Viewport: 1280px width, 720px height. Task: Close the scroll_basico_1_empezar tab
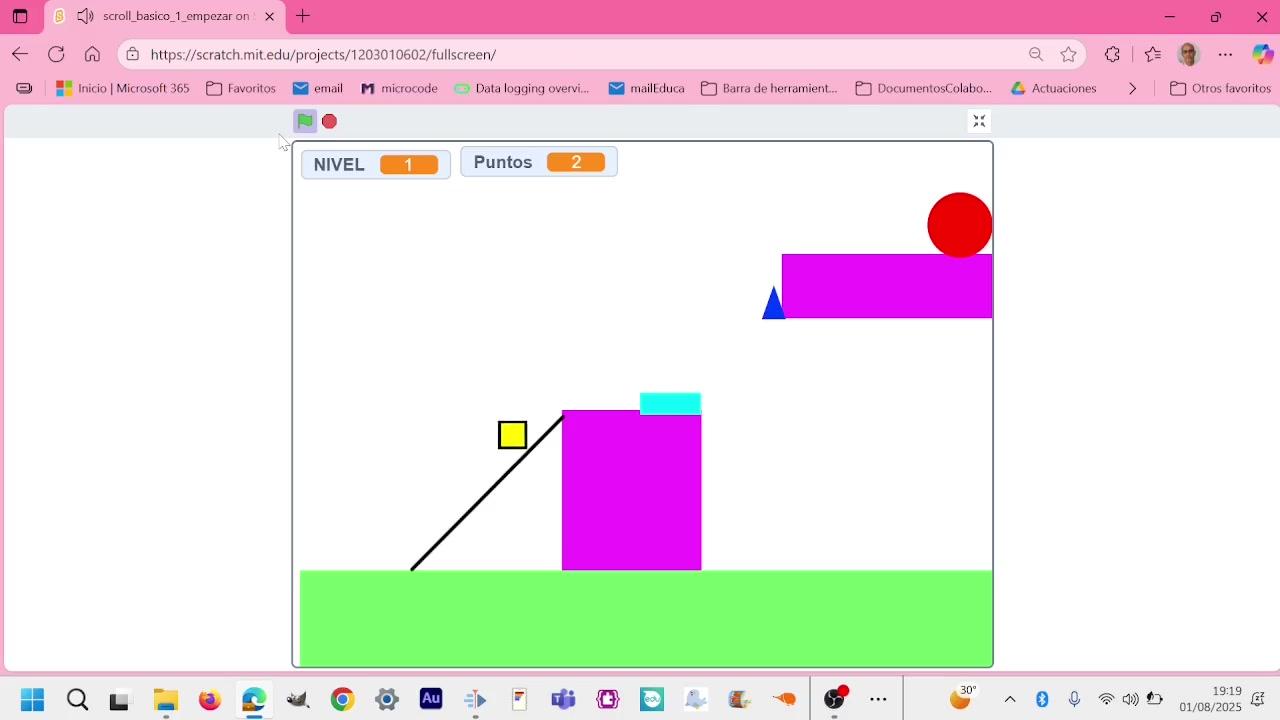(x=269, y=16)
